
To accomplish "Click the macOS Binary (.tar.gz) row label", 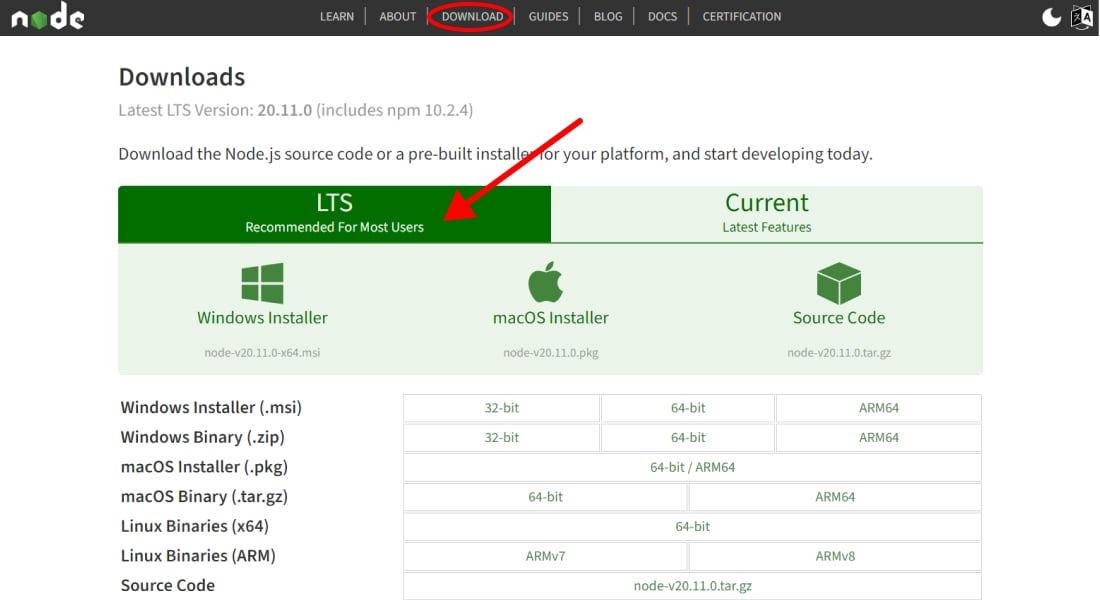I will coord(204,496).
